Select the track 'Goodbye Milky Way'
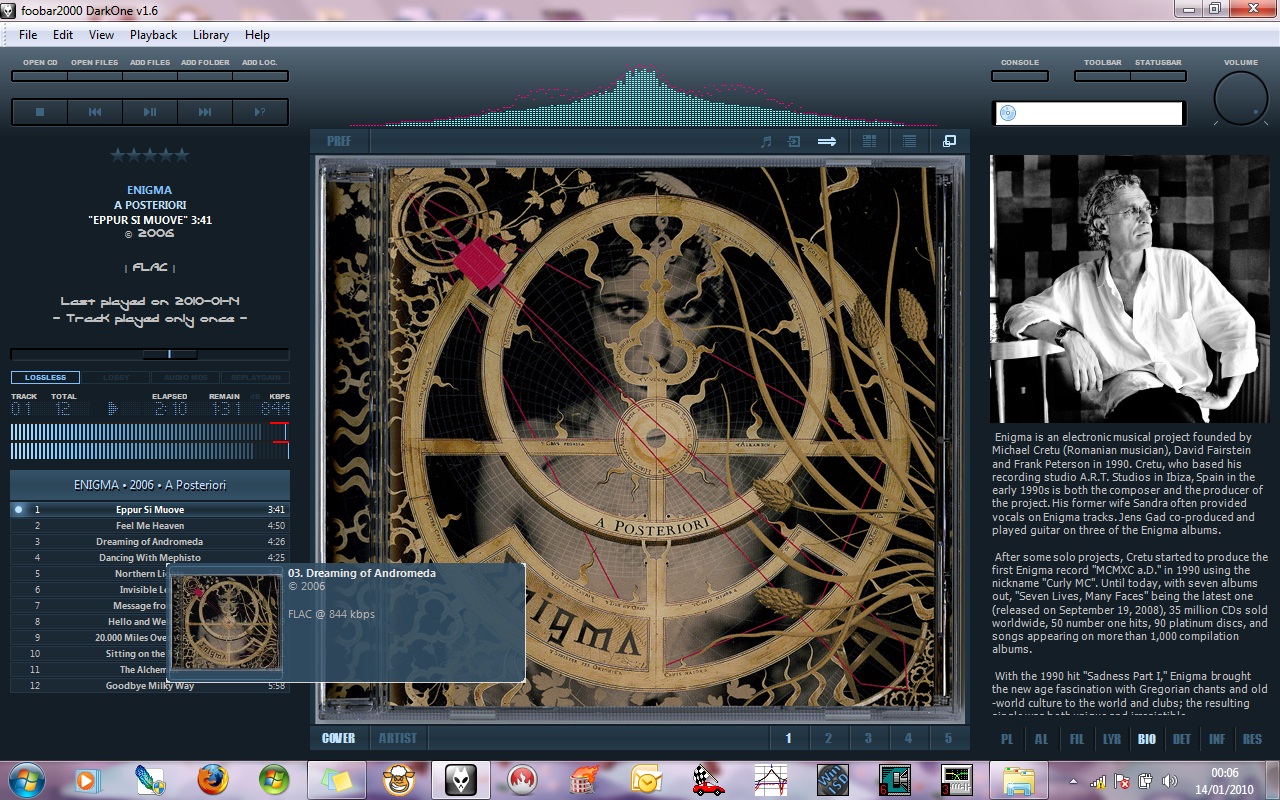The width and height of the screenshot is (1280, 800). (x=150, y=685)
